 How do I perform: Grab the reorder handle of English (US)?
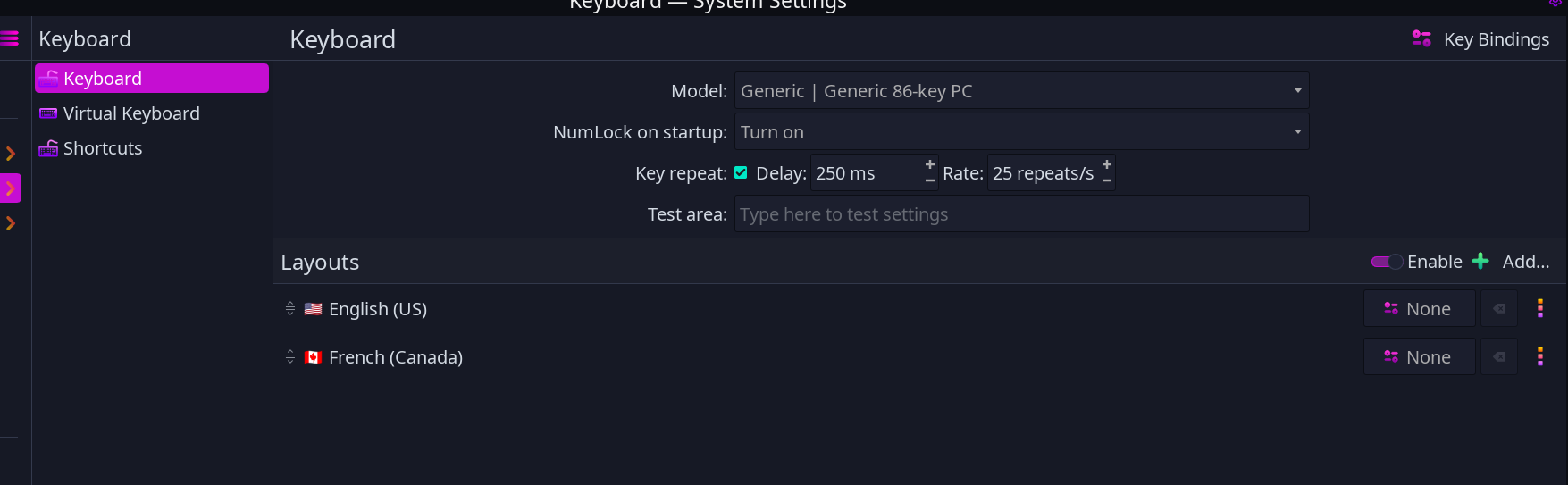pos(289,308)
